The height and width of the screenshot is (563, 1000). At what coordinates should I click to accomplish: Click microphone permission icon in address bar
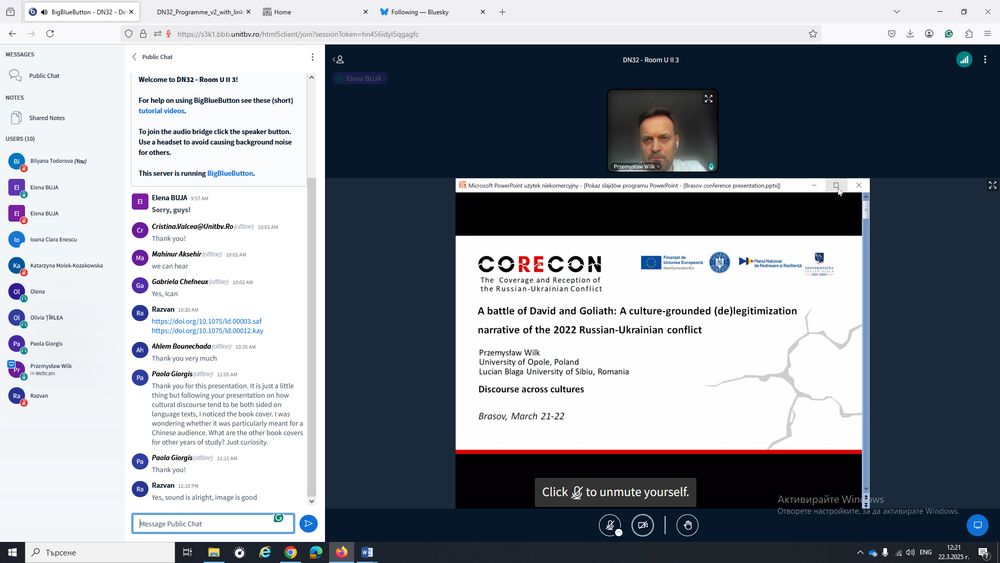[169, 34]
